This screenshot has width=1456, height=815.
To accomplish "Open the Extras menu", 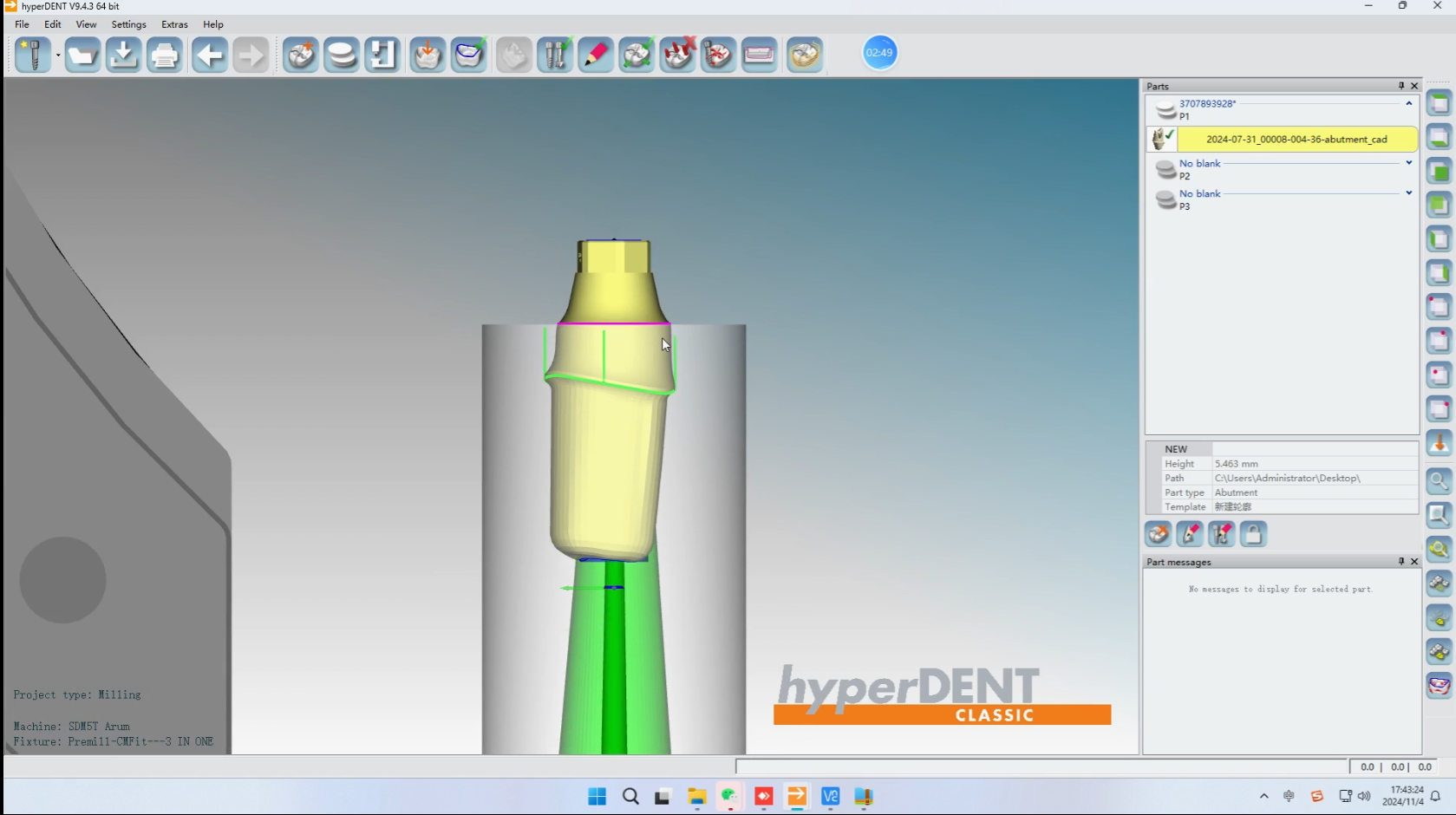I will point(174,24).
